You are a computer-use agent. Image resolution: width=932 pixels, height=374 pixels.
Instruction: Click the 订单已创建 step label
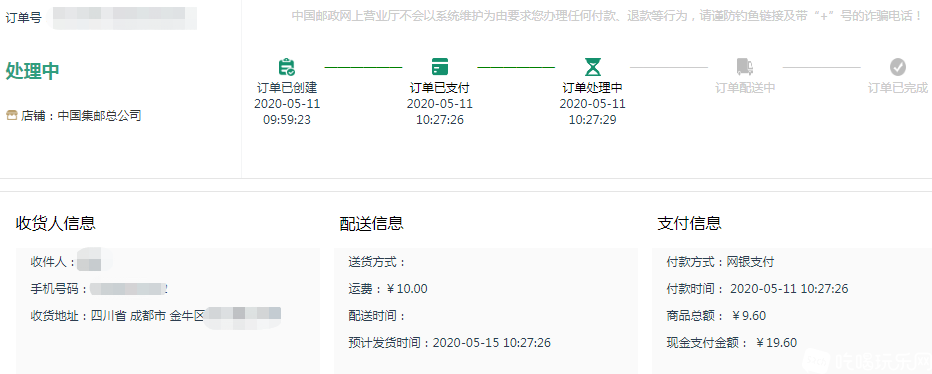287,88
